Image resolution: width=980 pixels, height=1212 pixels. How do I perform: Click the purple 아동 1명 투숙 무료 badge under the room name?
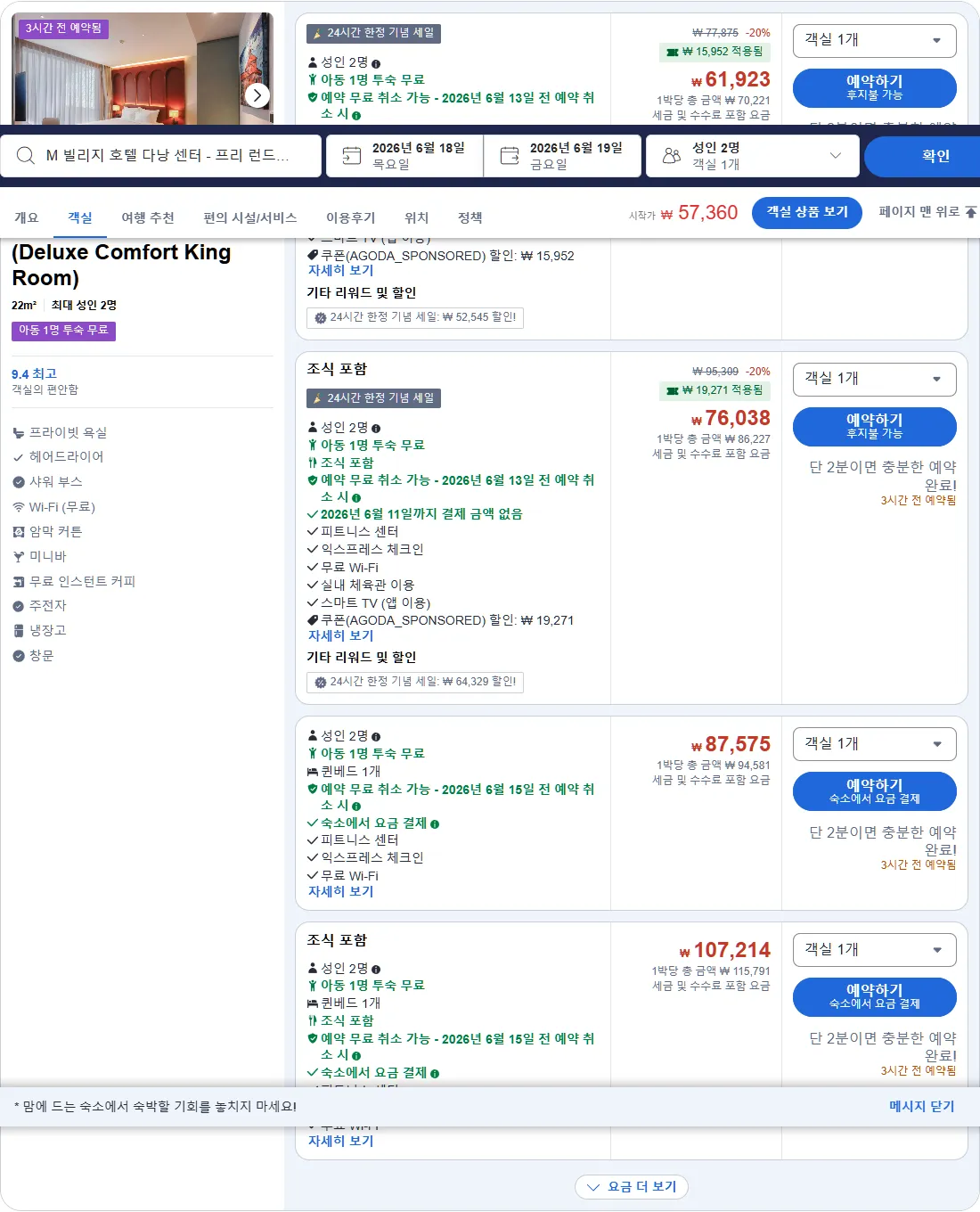(x=63, y=331)
